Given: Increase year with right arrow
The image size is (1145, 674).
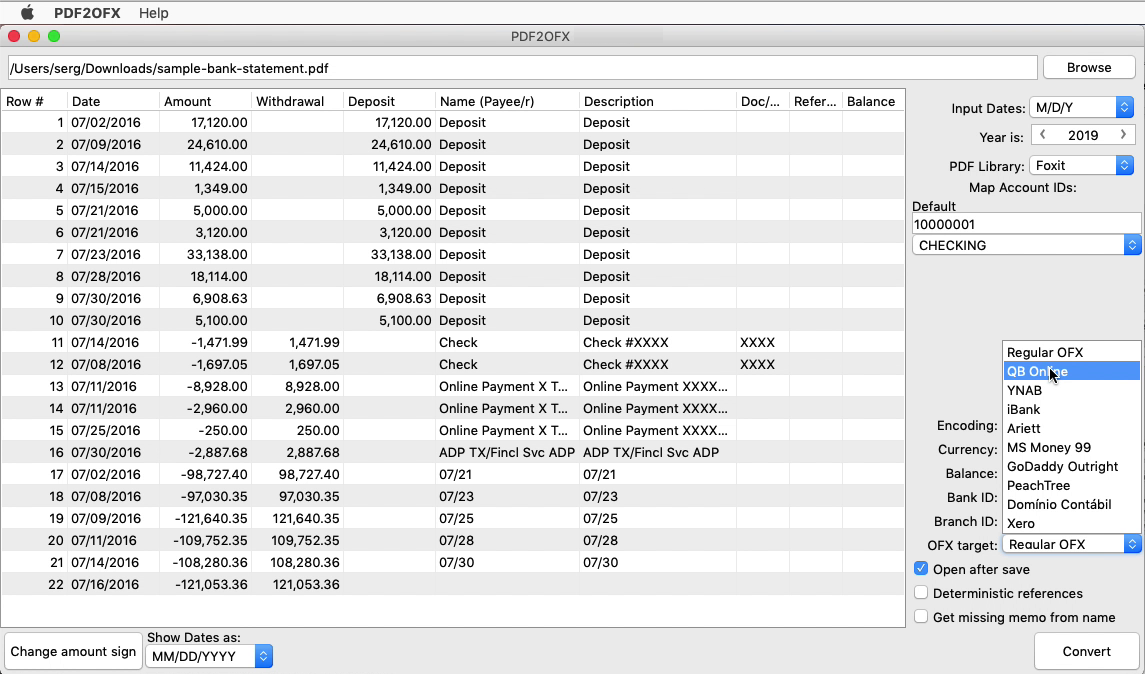Looking at the screenshot, I should click(x=1123, y=134).
